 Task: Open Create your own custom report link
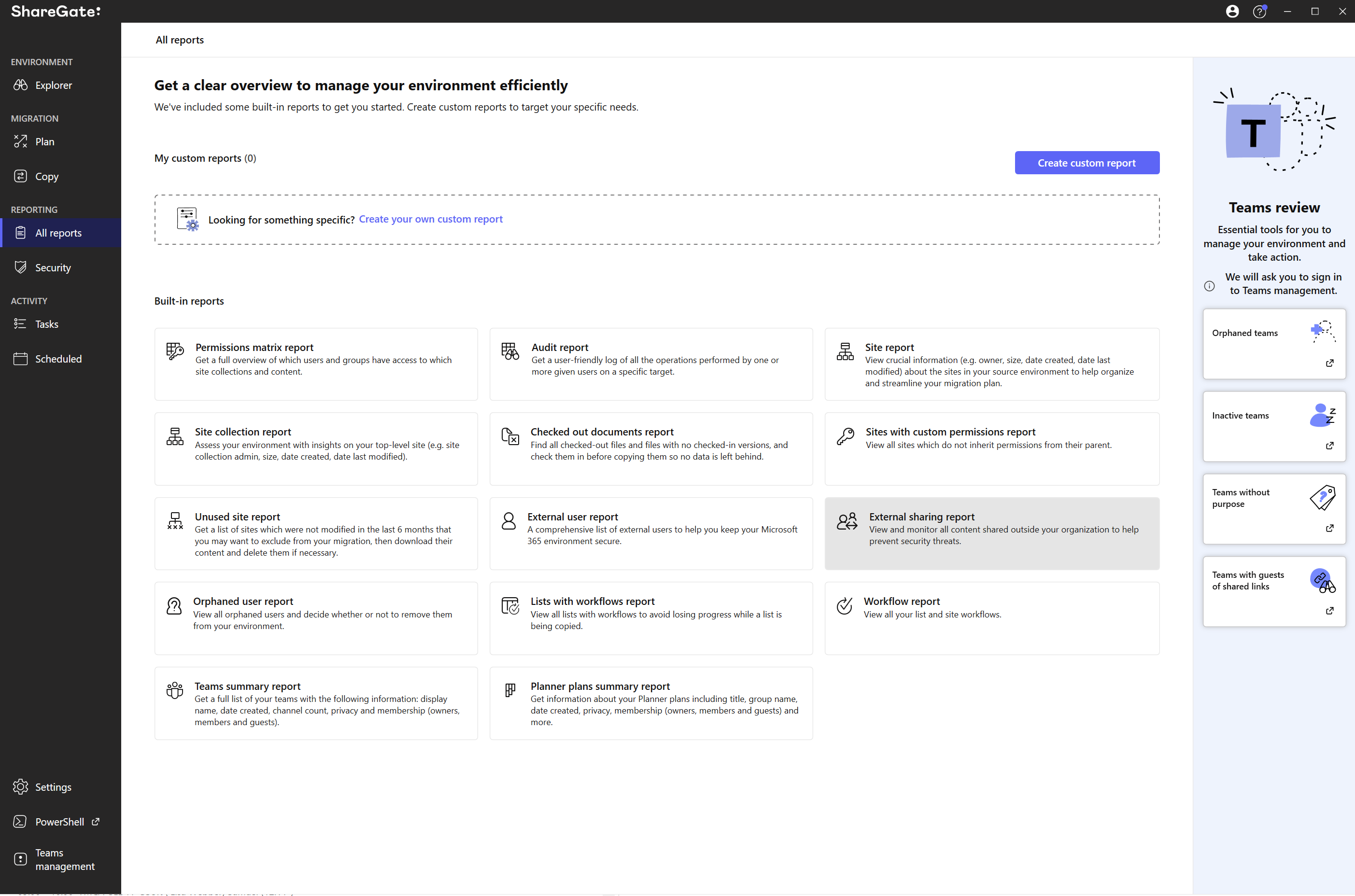431,219
